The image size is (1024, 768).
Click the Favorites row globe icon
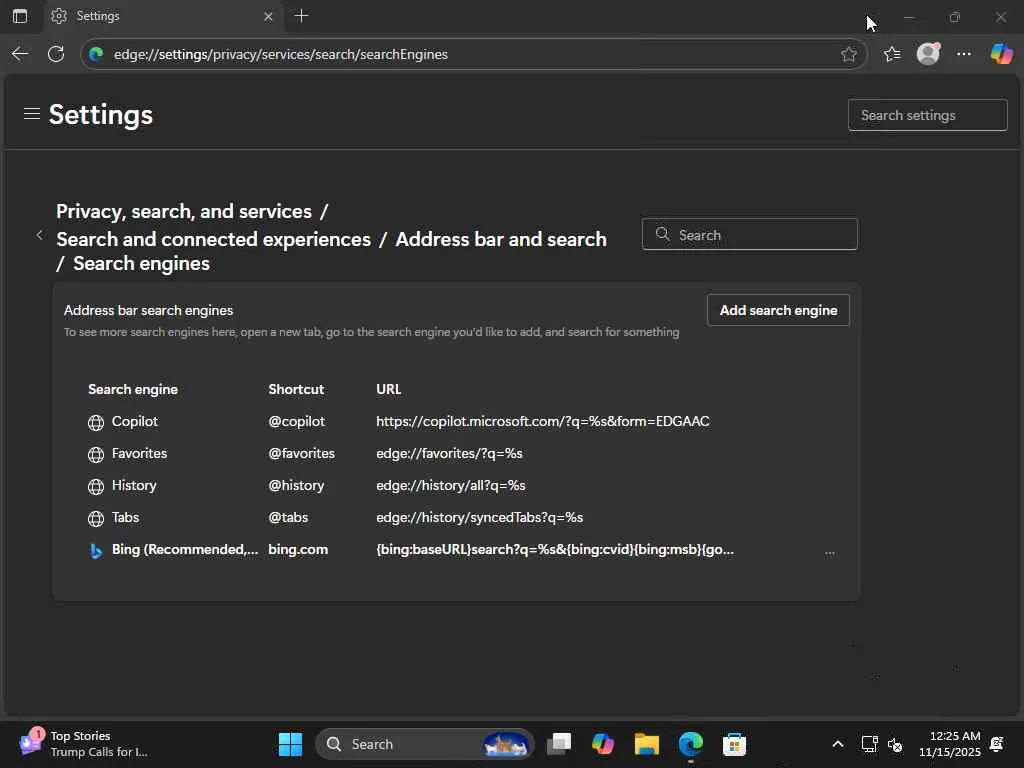coord(96,455)
